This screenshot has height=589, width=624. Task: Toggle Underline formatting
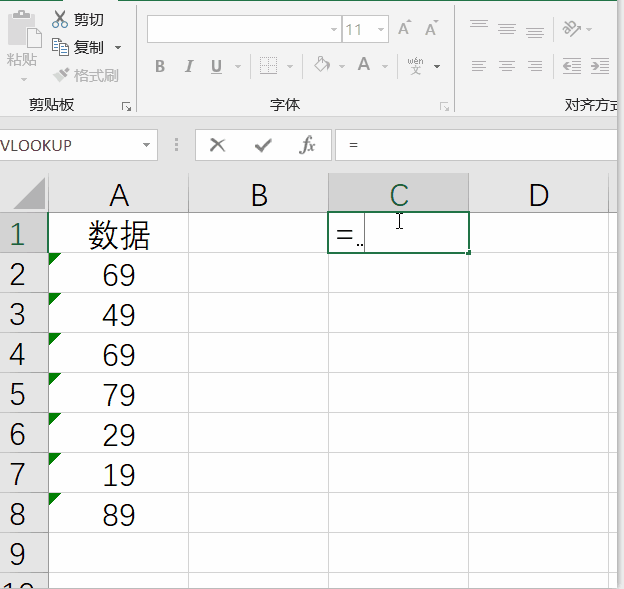pos(216,66)
